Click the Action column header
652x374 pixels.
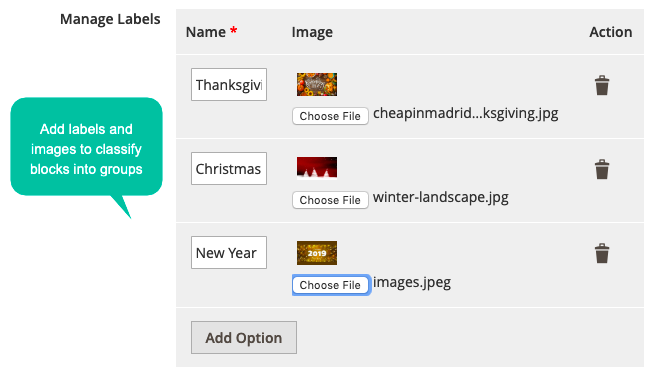coord(610,32)
